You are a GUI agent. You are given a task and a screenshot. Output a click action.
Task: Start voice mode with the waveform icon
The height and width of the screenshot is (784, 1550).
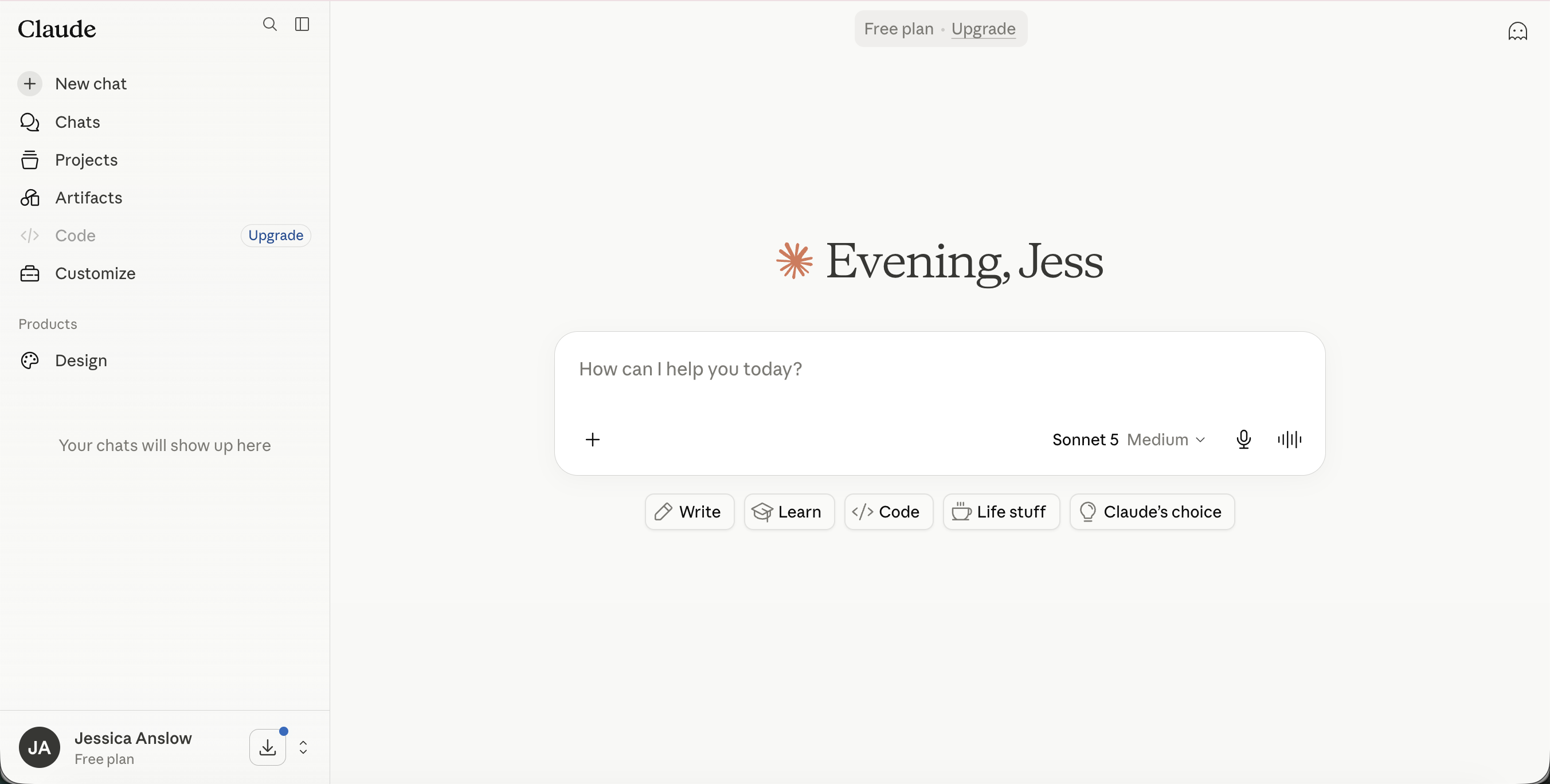point(1289,440)
